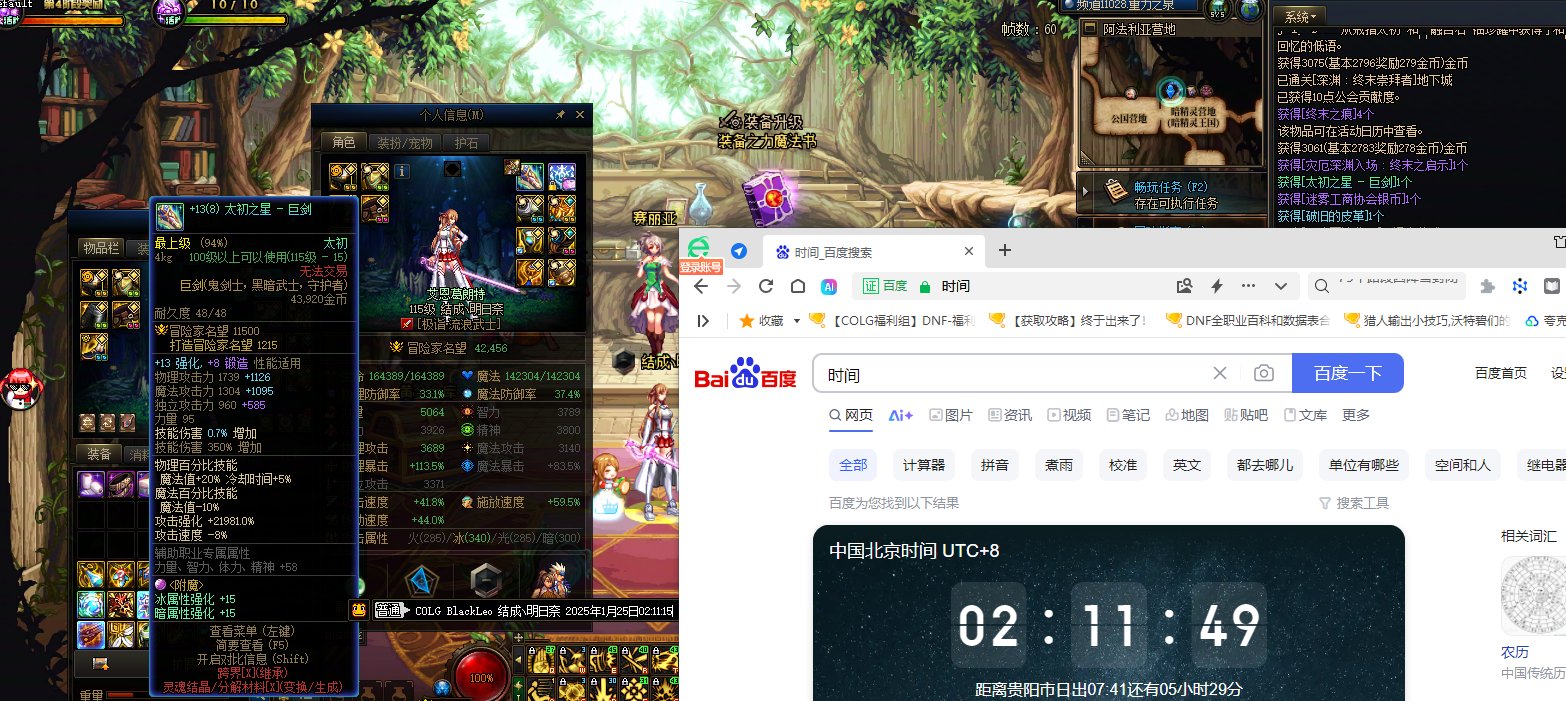Open the 农历 related term

point(1515,652)
